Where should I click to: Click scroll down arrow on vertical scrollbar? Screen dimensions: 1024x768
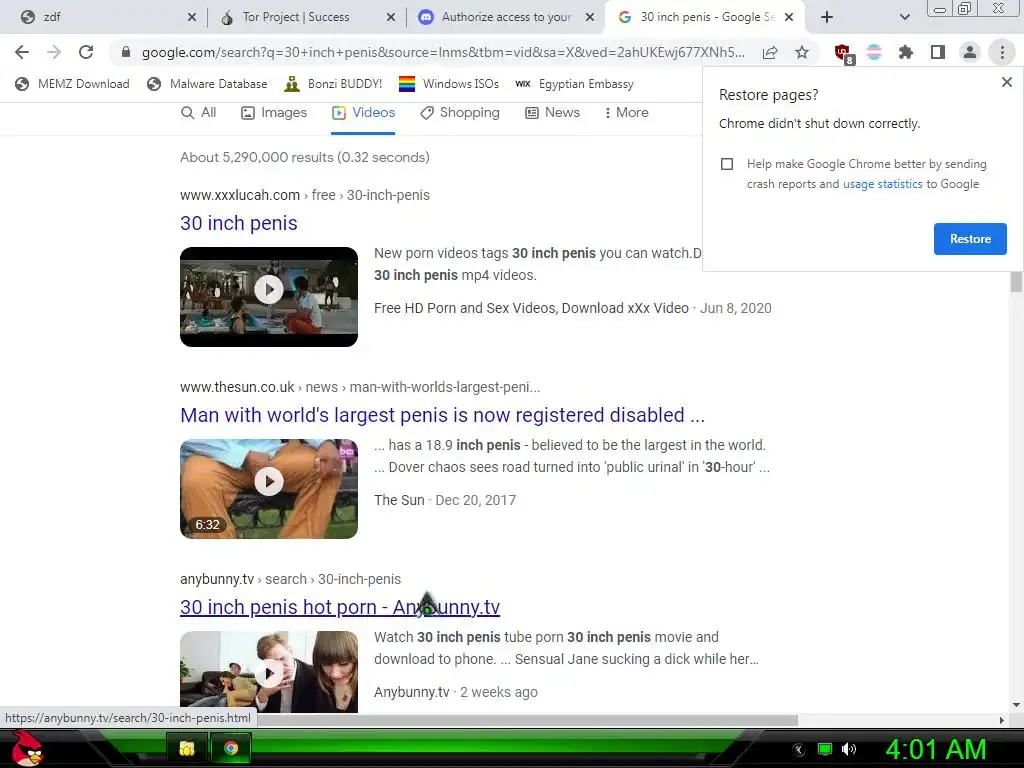tap(1016, 705)
